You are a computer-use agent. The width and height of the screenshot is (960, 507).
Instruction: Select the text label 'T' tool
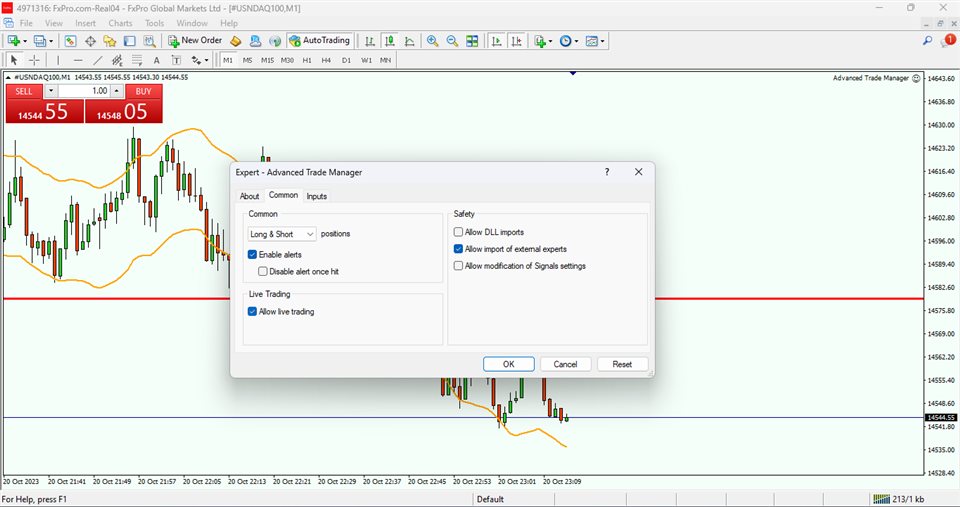[x=176, y=60]
